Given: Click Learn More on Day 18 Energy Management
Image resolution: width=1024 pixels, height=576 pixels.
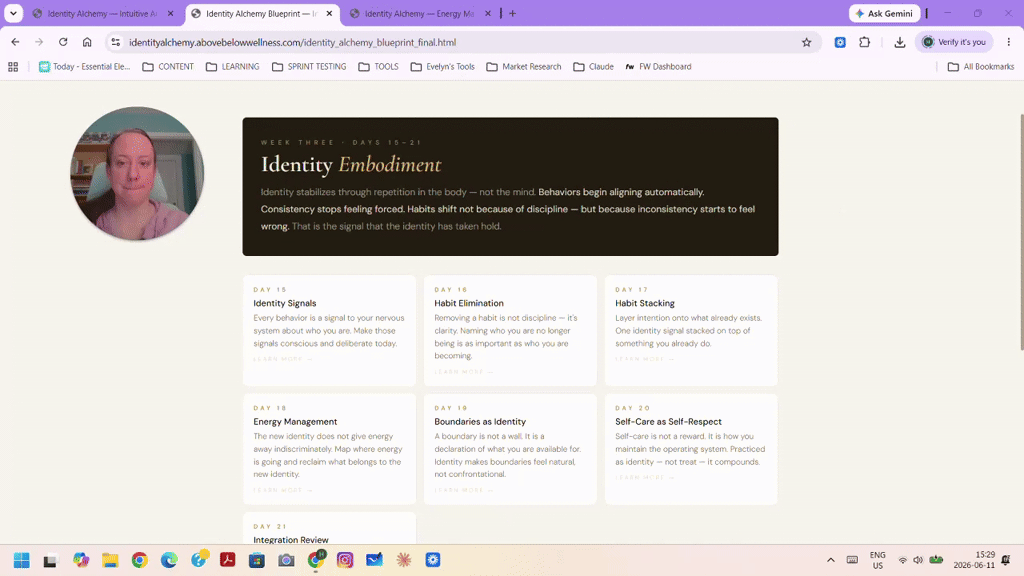Looking at the screenshot, I should [283, 490].
